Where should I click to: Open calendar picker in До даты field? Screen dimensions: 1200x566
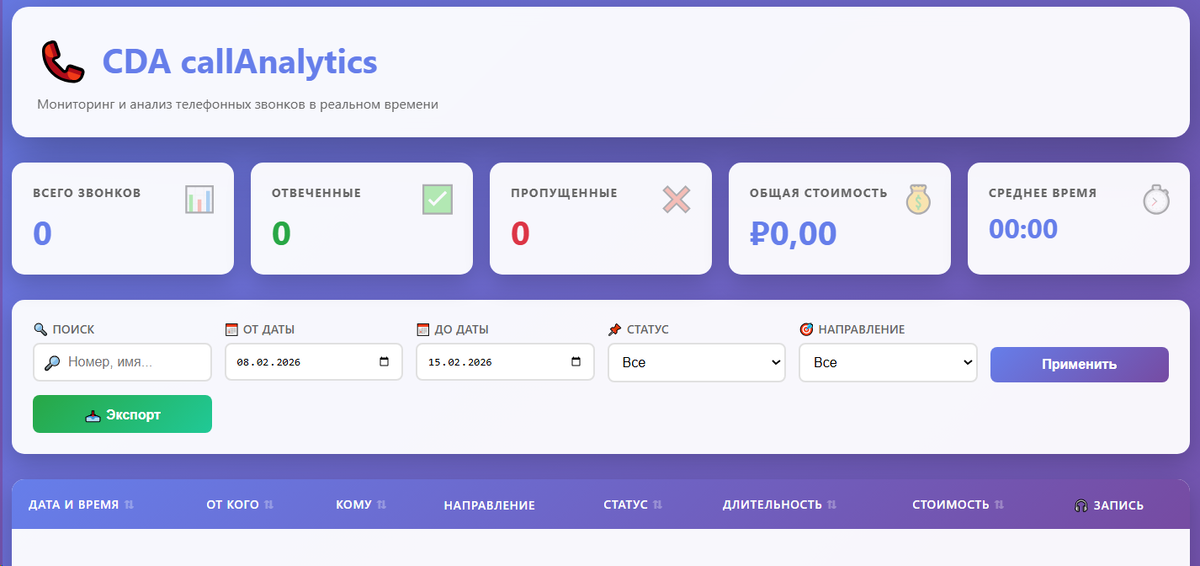pyautogui.click(x=576, y=362)
